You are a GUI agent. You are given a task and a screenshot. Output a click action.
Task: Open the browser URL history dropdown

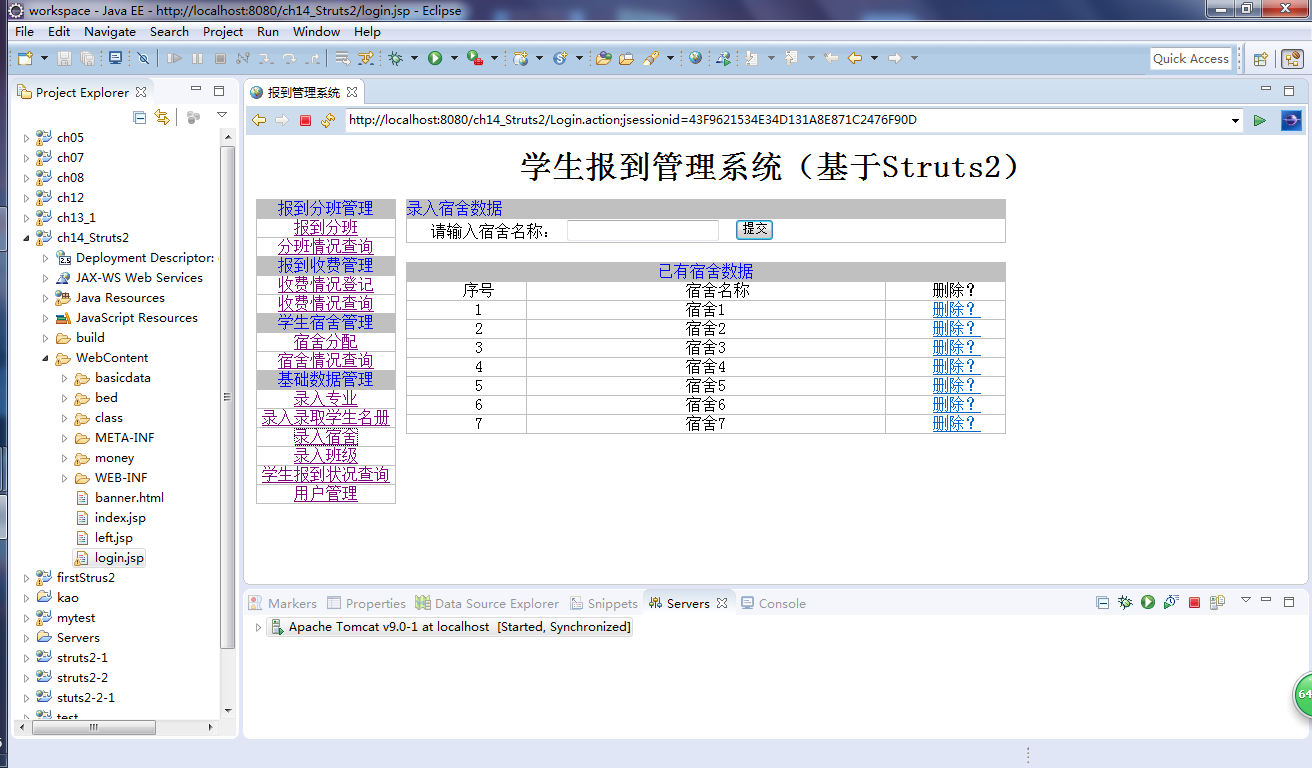pyautogui.click(x=1237, y=120)
